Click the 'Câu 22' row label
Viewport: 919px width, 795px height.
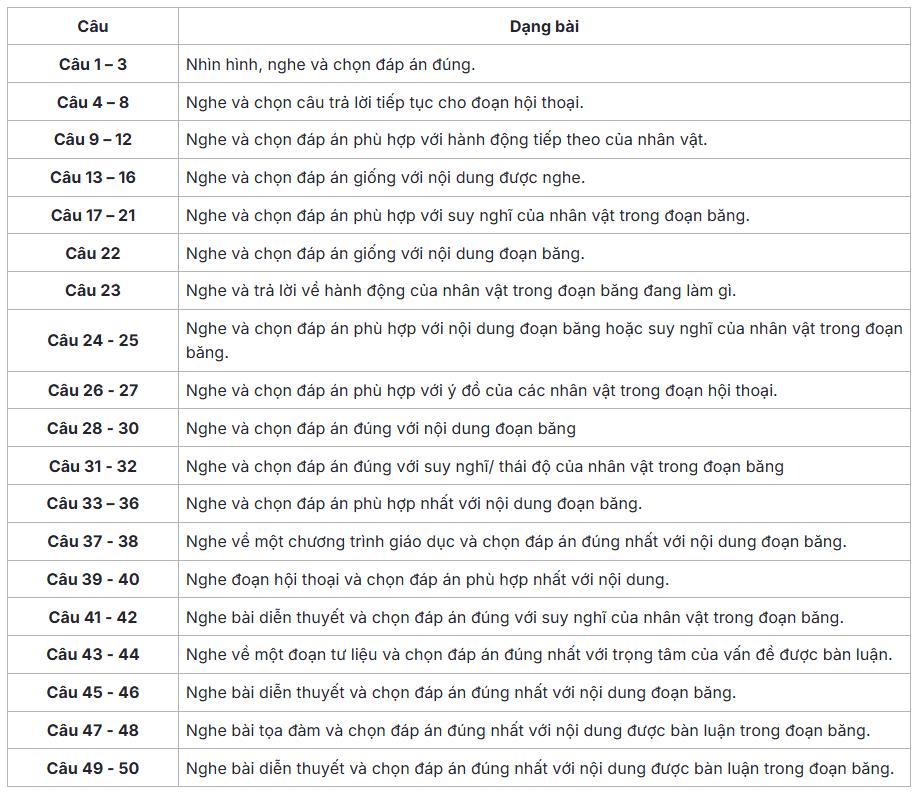[93, 253]
